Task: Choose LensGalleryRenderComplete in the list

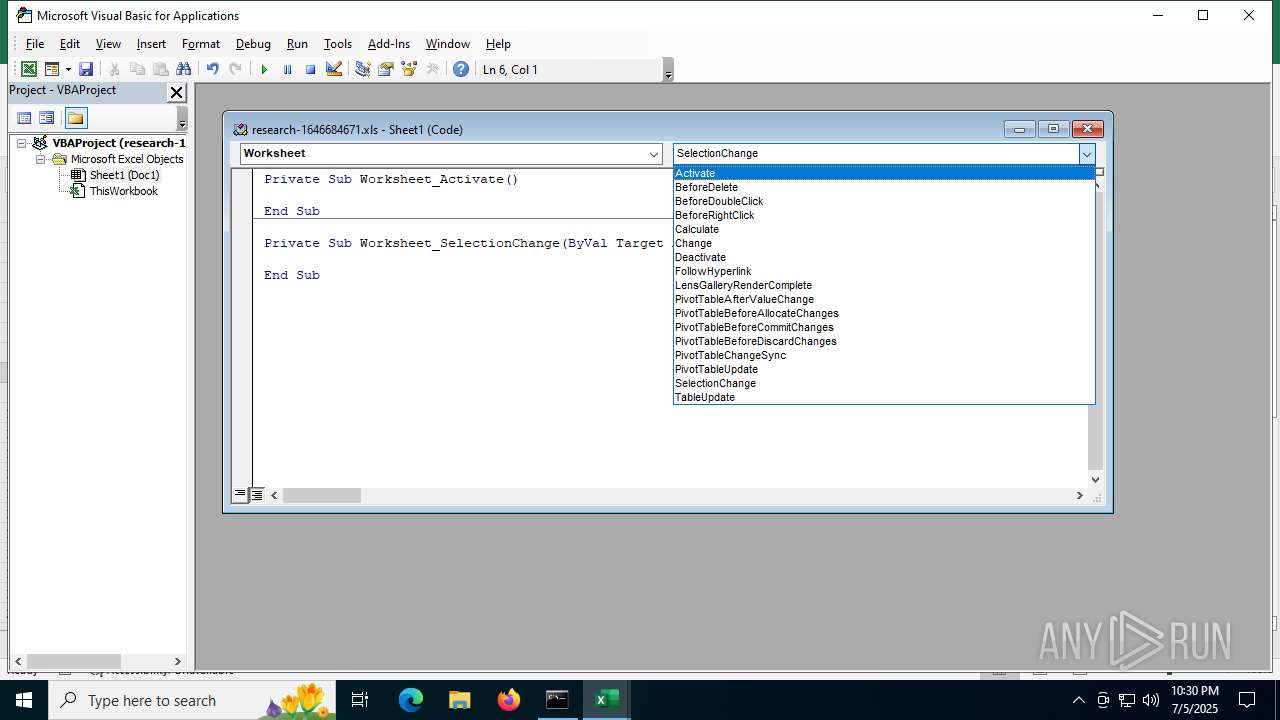Action: [884, 285]
